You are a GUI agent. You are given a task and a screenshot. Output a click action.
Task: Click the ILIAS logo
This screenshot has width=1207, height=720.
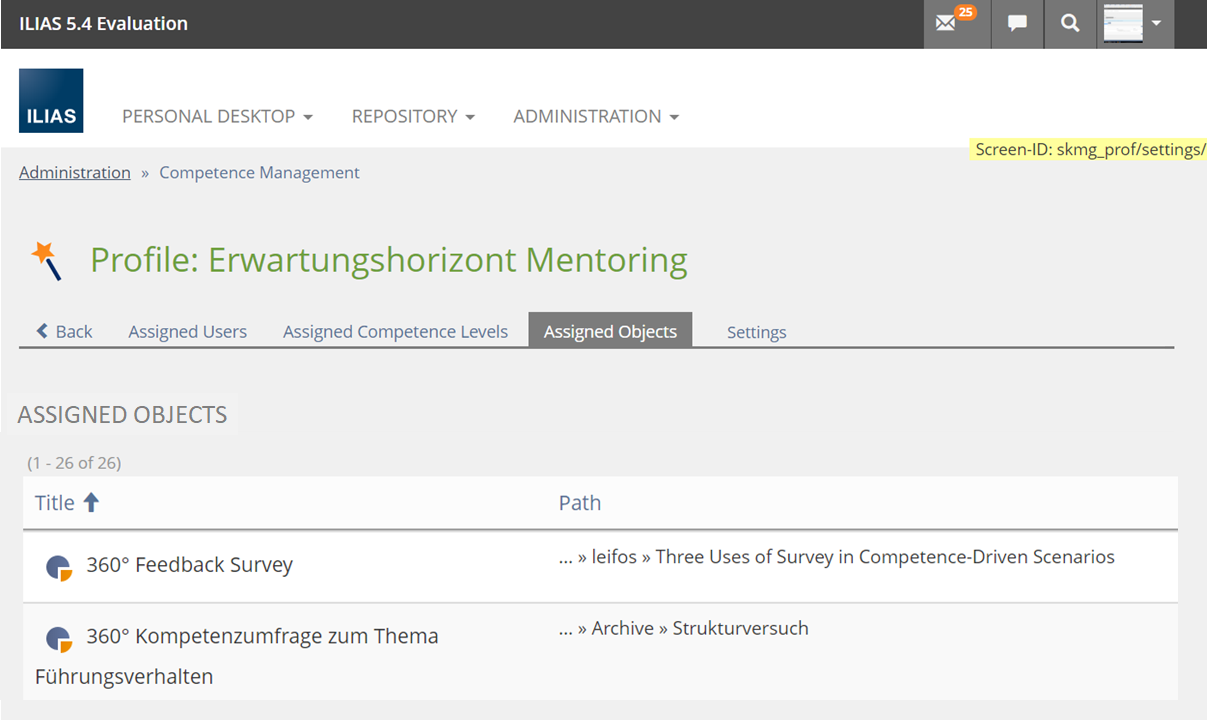(51, 101)
